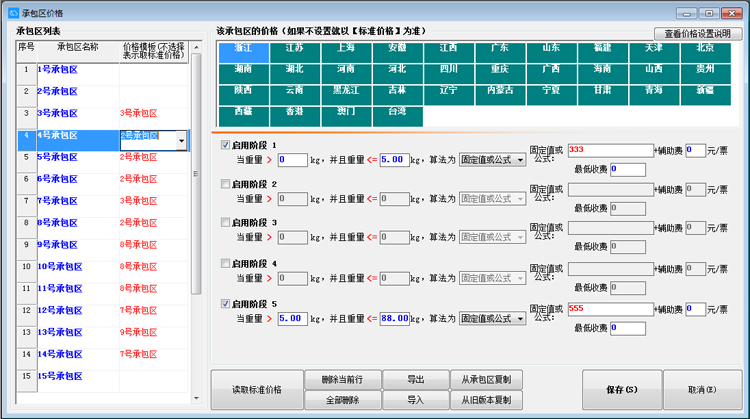Select 重庆 province tab

(x=500, y=74)
